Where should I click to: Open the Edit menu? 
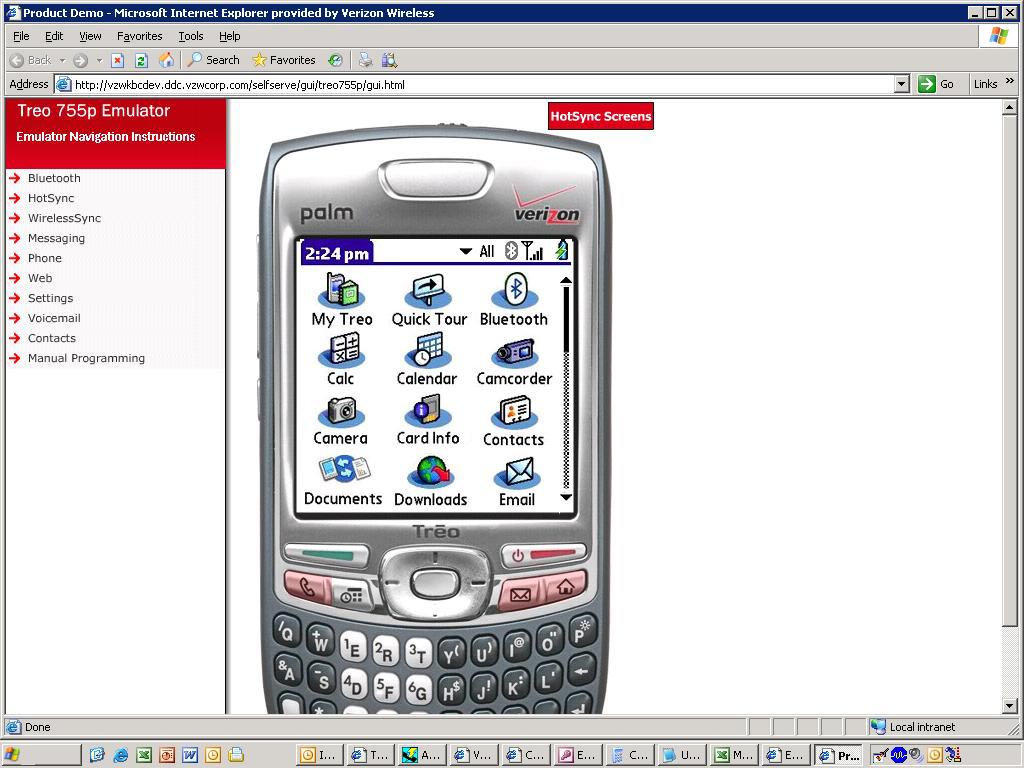coord(54,36)
